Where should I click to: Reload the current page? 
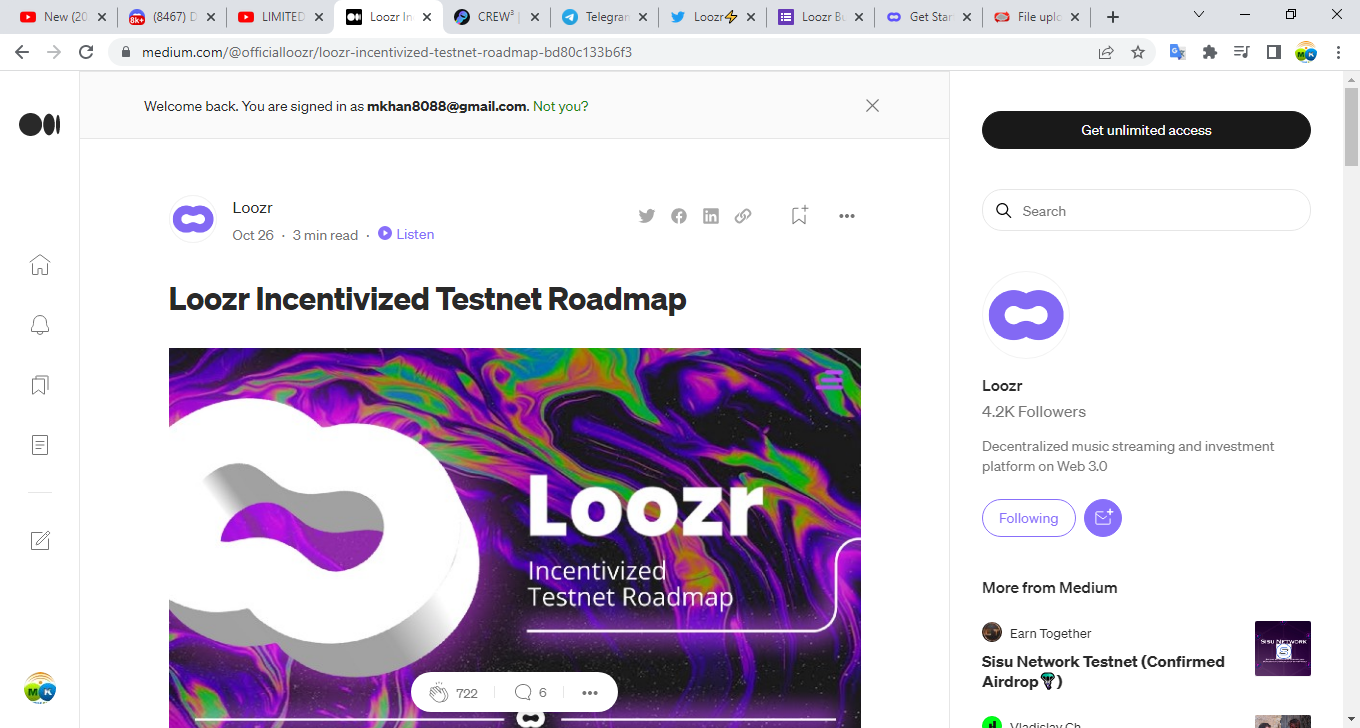(86, 52)
